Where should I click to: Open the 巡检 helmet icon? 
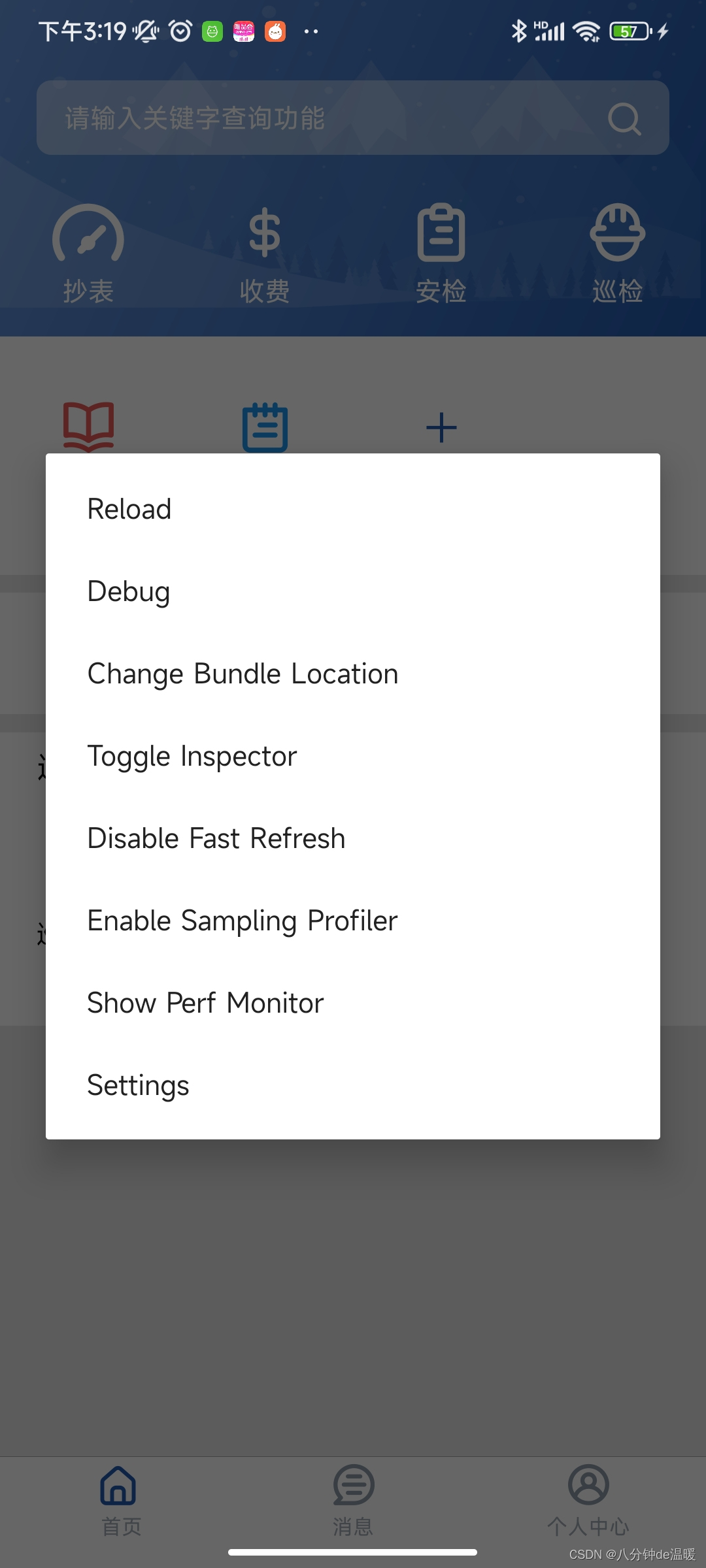(618, 232)
